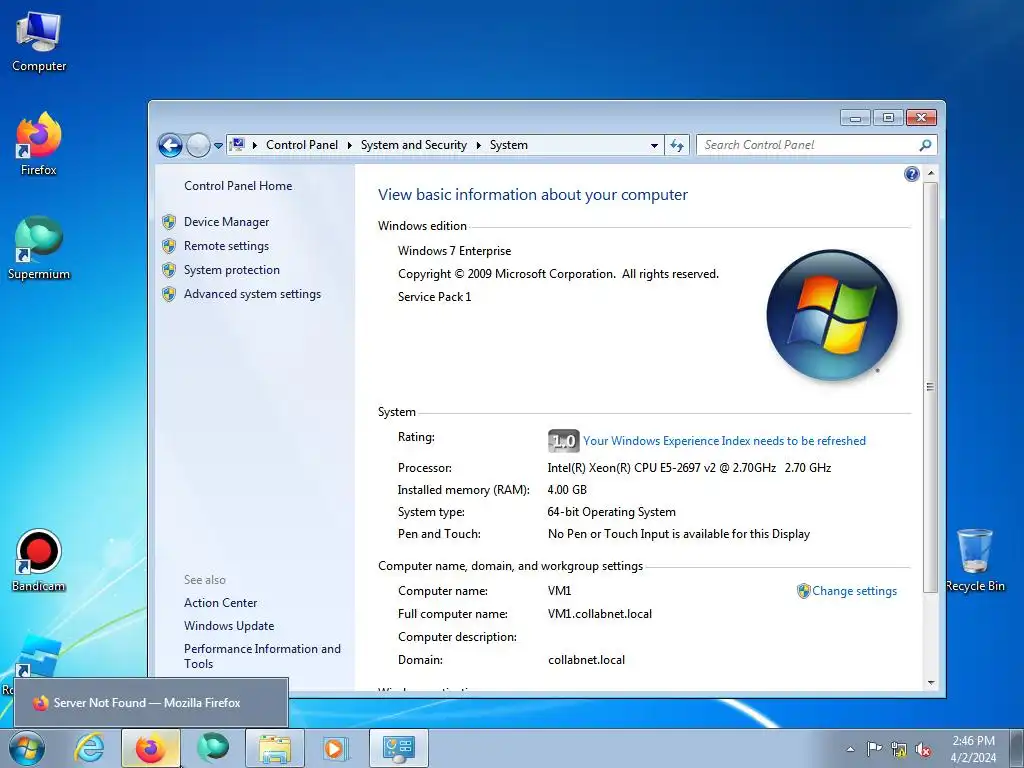Go to System and Security breadcrumb
This screenshot has height=768, width=1024.
[414, 145]
